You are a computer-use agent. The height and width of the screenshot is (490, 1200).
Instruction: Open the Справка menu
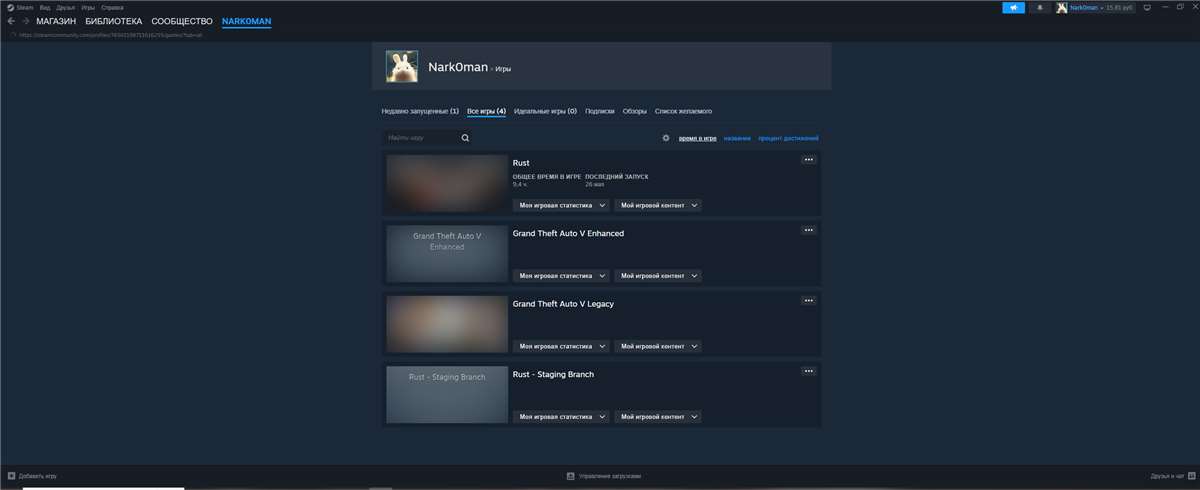coord(113,7)
